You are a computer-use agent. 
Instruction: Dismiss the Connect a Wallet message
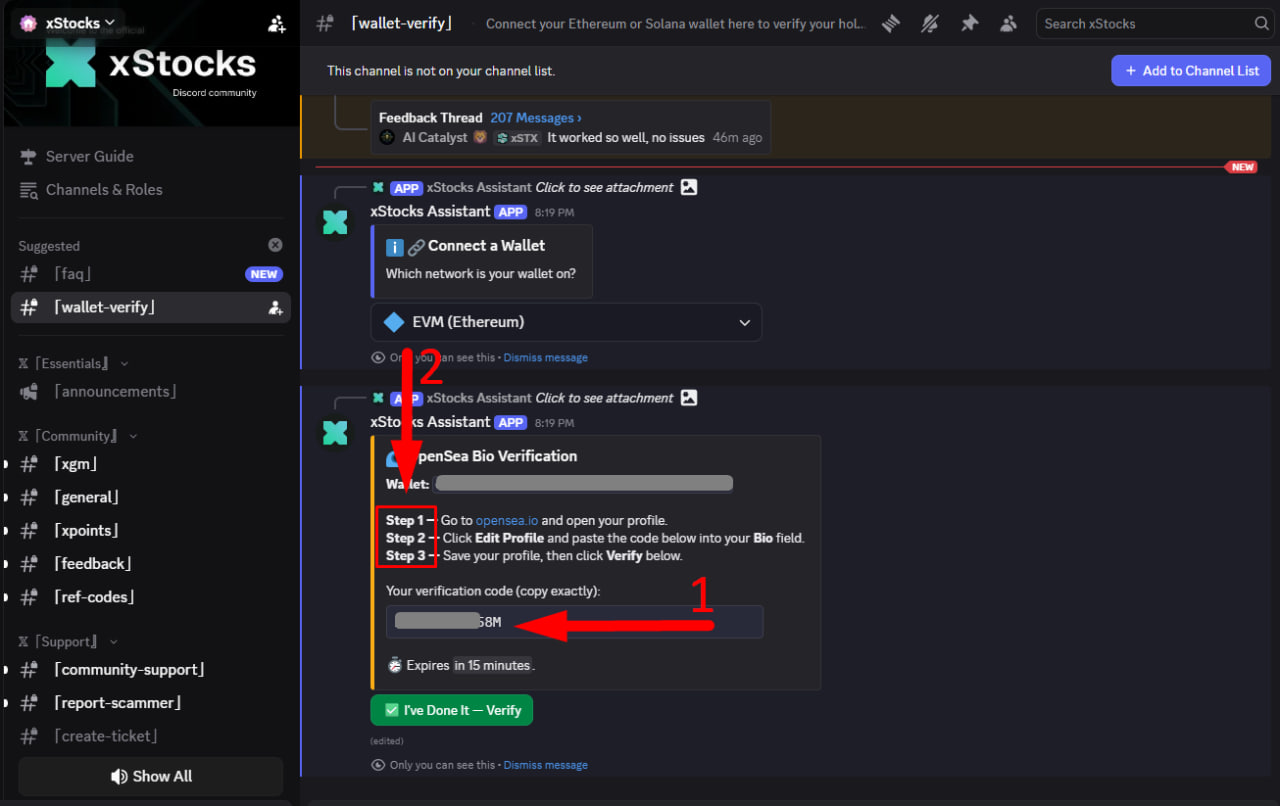[545, 357]
